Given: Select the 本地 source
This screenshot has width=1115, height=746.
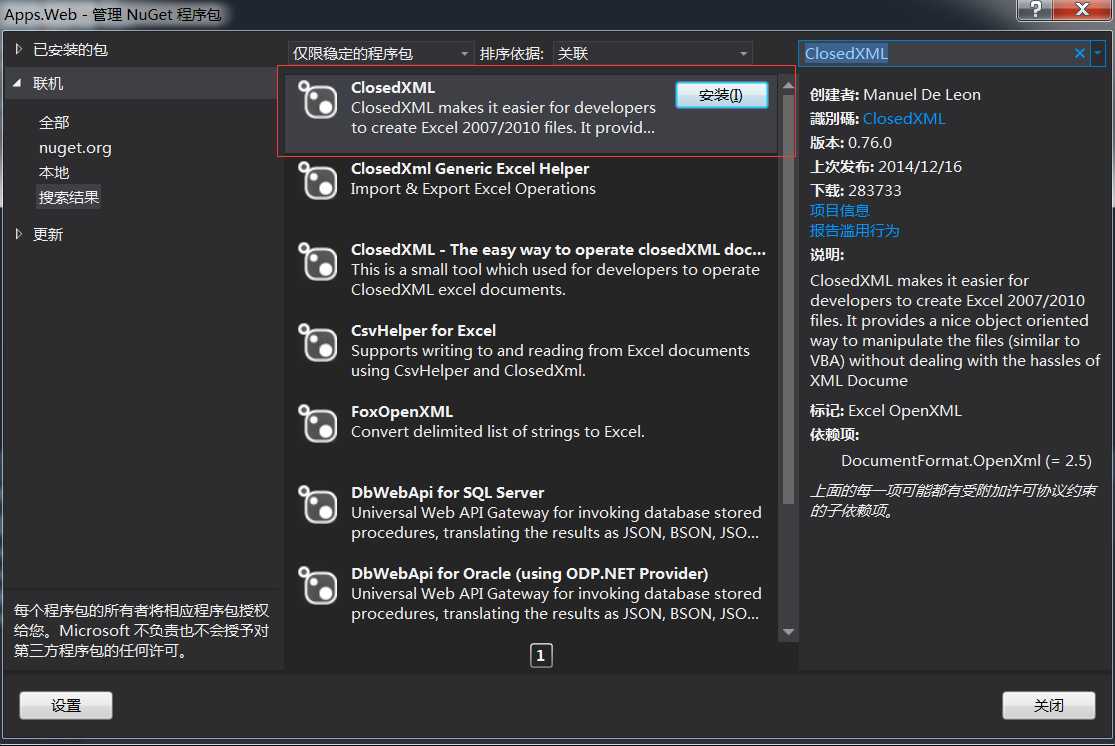Looking at the screenshot, I should click(x=54, y=173).
